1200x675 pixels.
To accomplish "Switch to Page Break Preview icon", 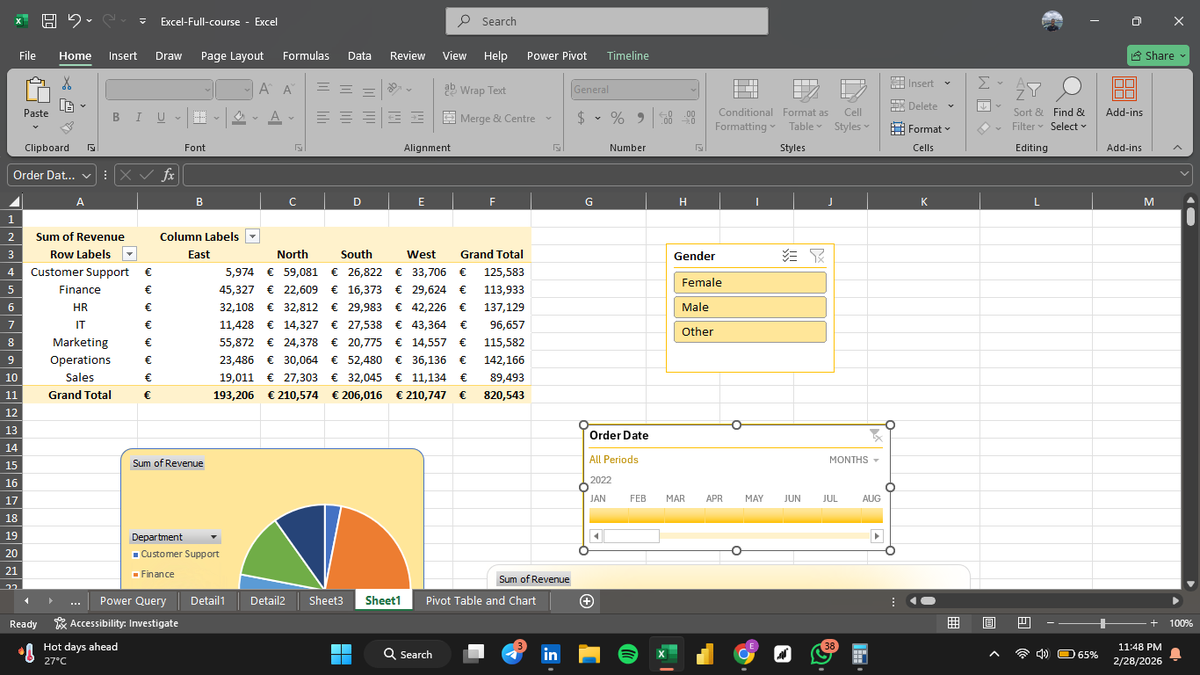I will pos(1025,623).
